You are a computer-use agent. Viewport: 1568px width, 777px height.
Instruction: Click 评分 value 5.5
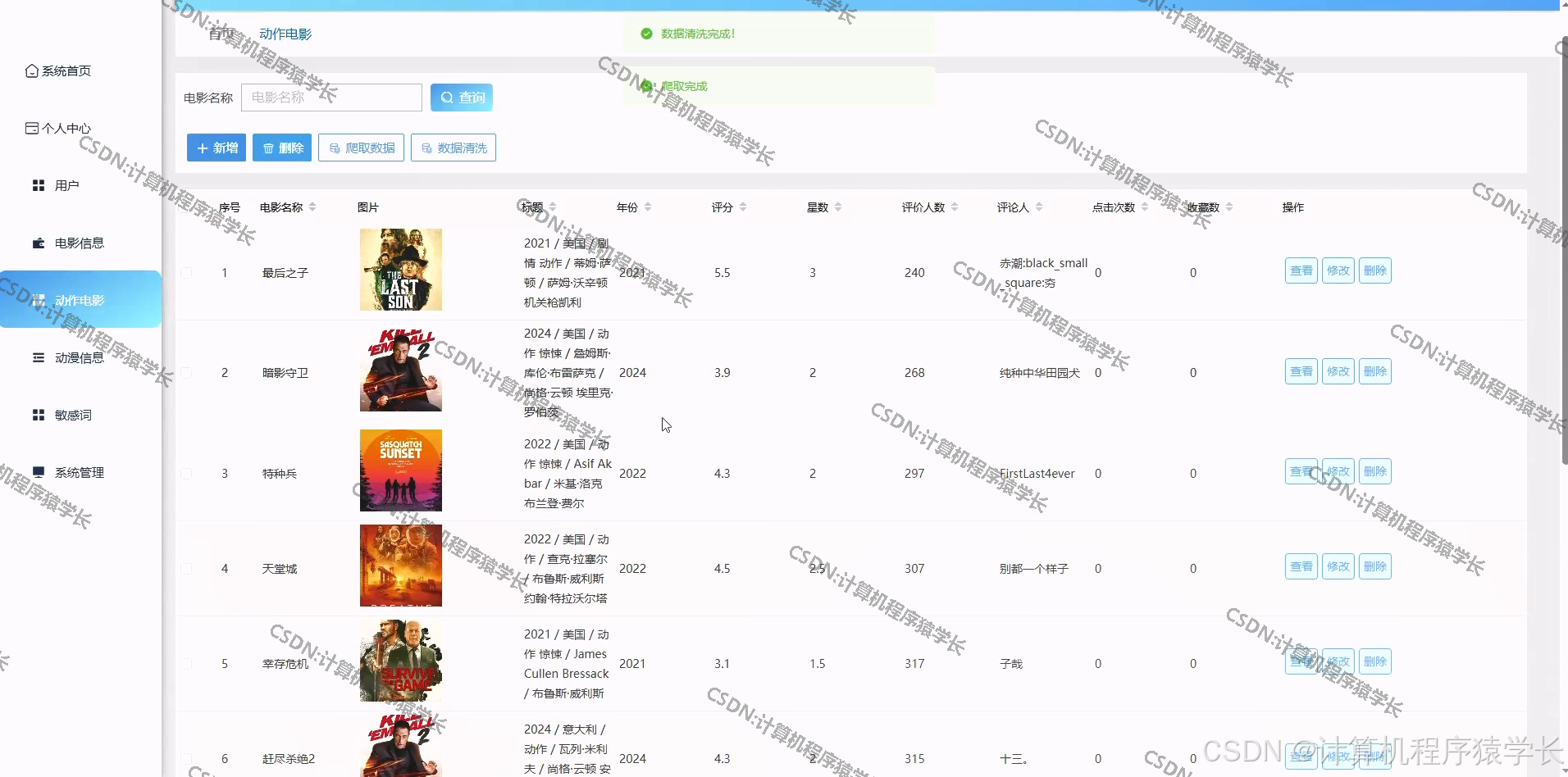(722, 273)
